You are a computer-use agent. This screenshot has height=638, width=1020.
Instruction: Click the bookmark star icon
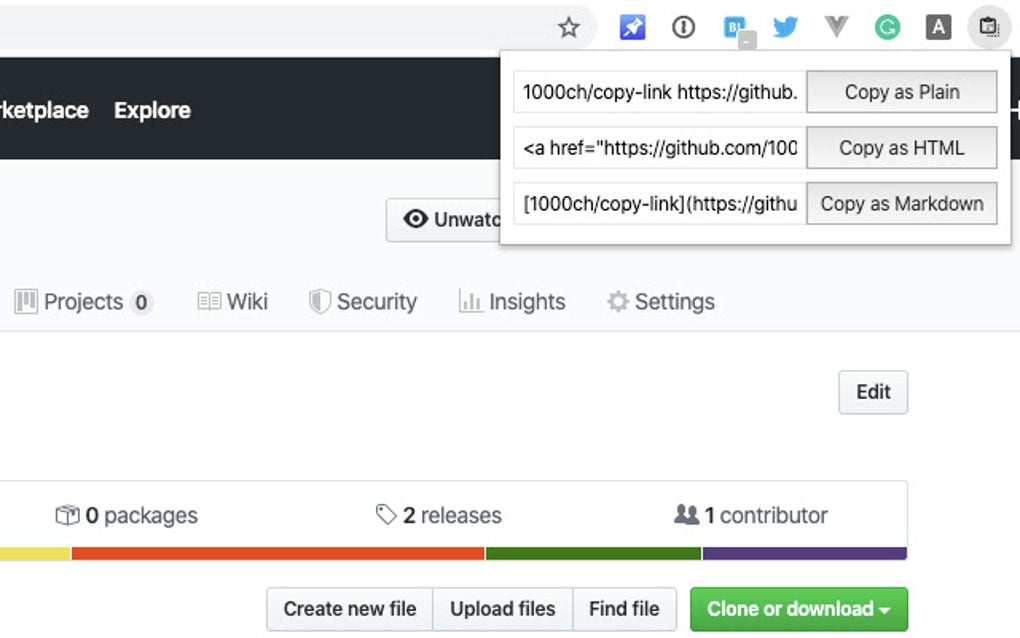pos(569,27)
